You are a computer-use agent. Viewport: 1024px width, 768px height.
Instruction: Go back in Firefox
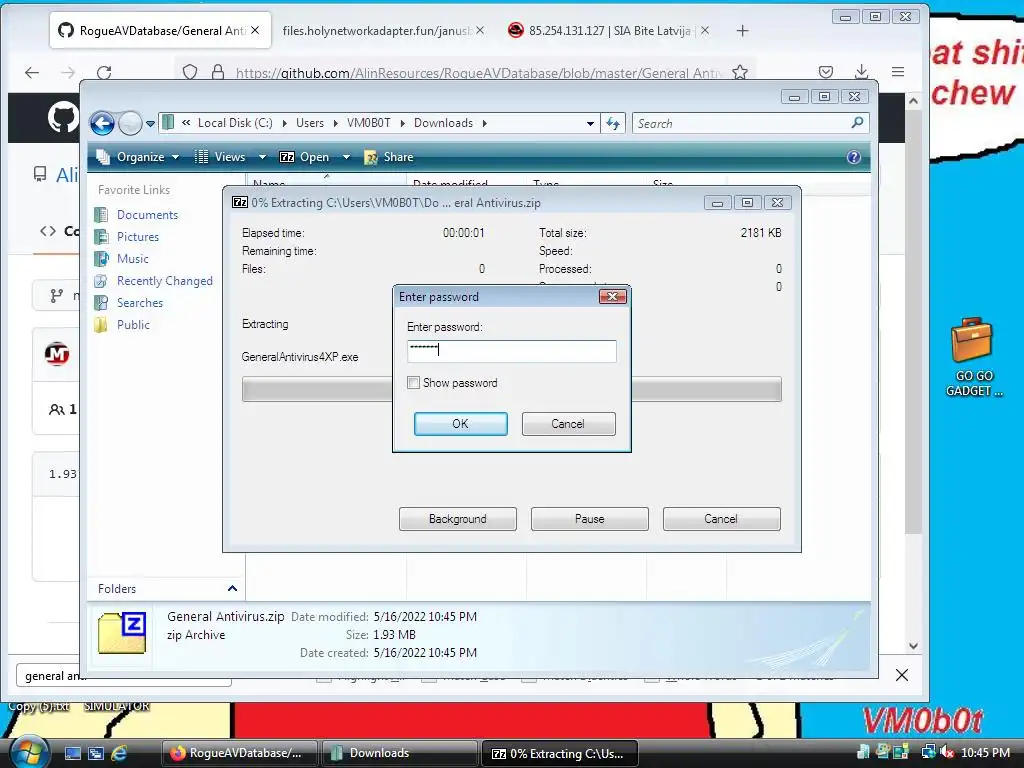coord(32,72)
